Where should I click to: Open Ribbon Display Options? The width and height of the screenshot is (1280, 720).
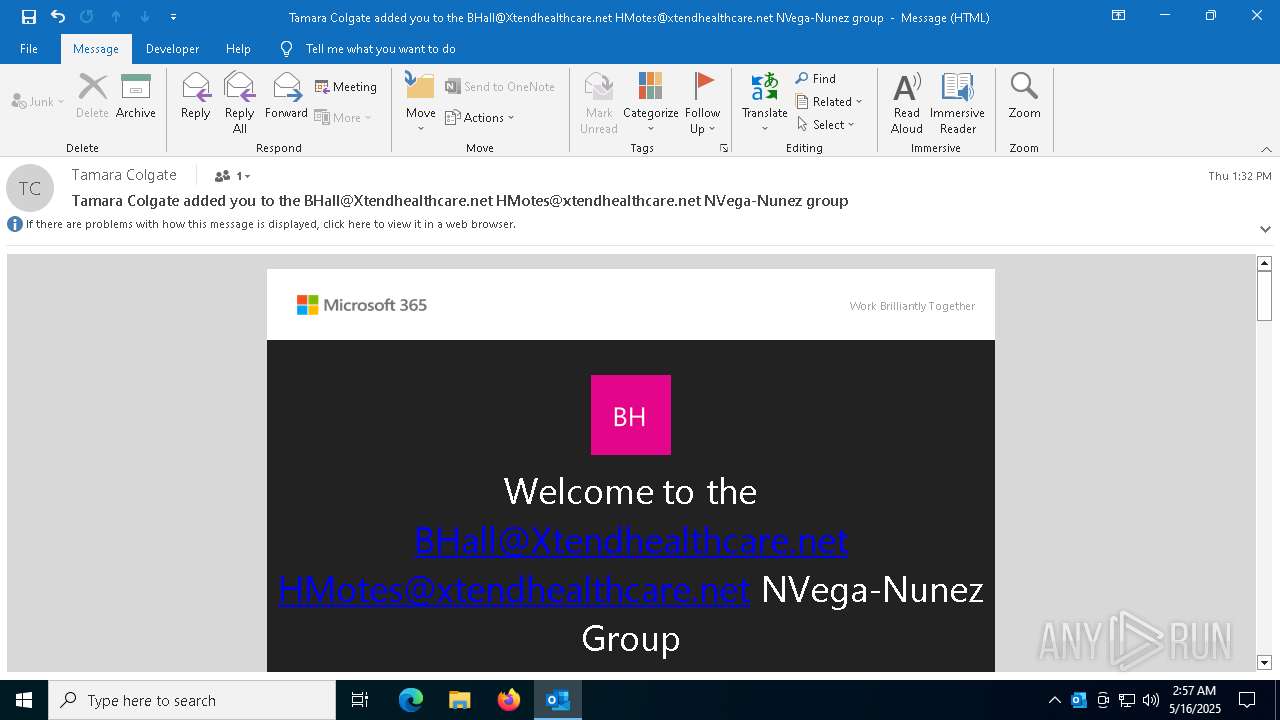click(1119, 16)
